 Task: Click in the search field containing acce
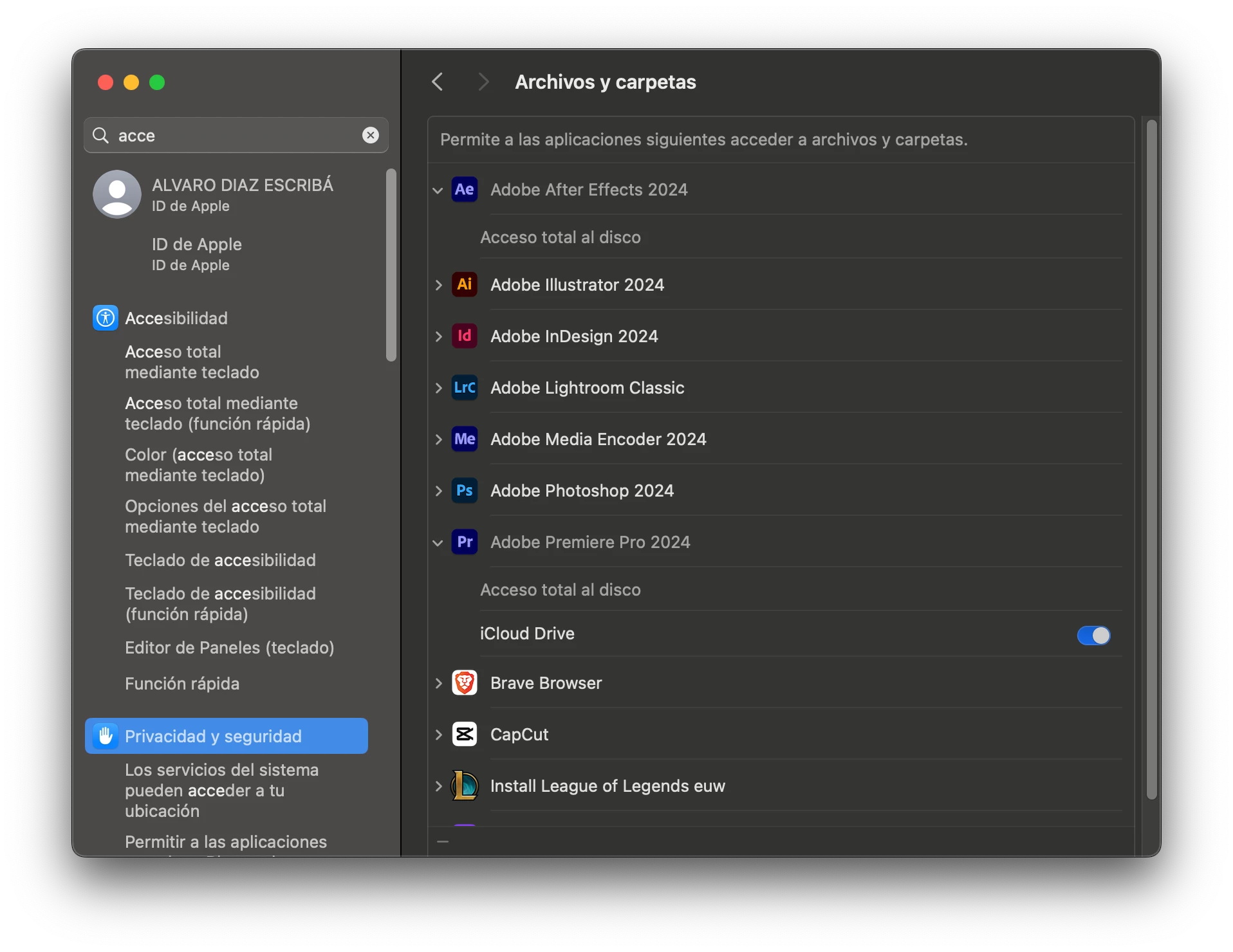coord(236,135)
